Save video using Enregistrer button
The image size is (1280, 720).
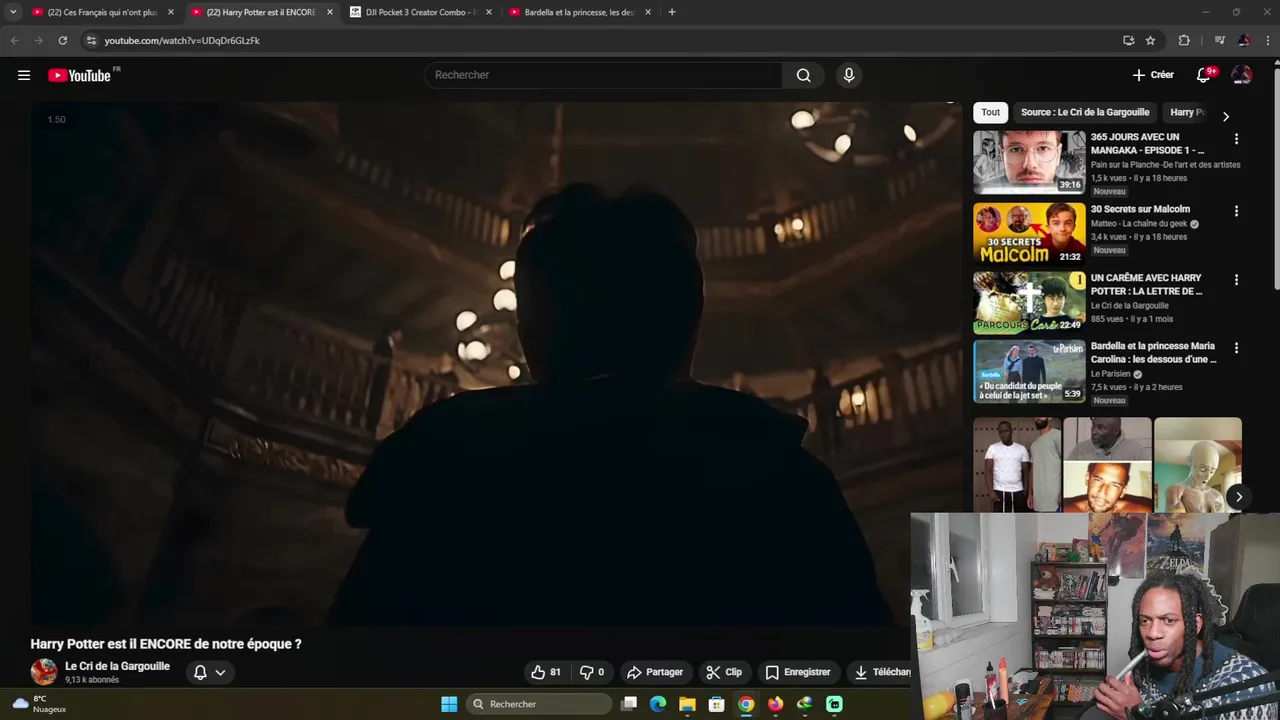pos(798,672)
